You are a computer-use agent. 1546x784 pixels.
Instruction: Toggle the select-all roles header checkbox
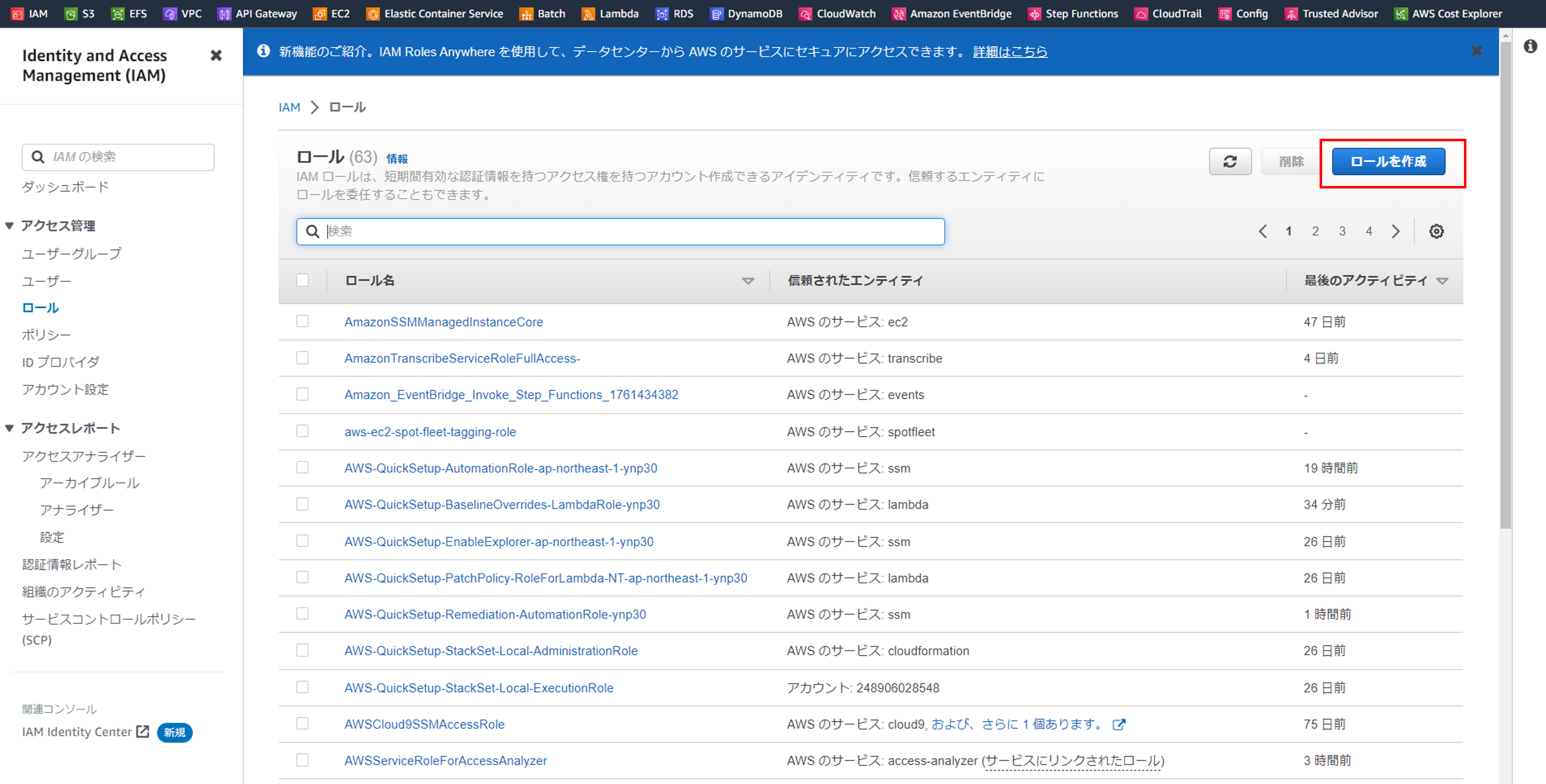click(x=303, y=280)
